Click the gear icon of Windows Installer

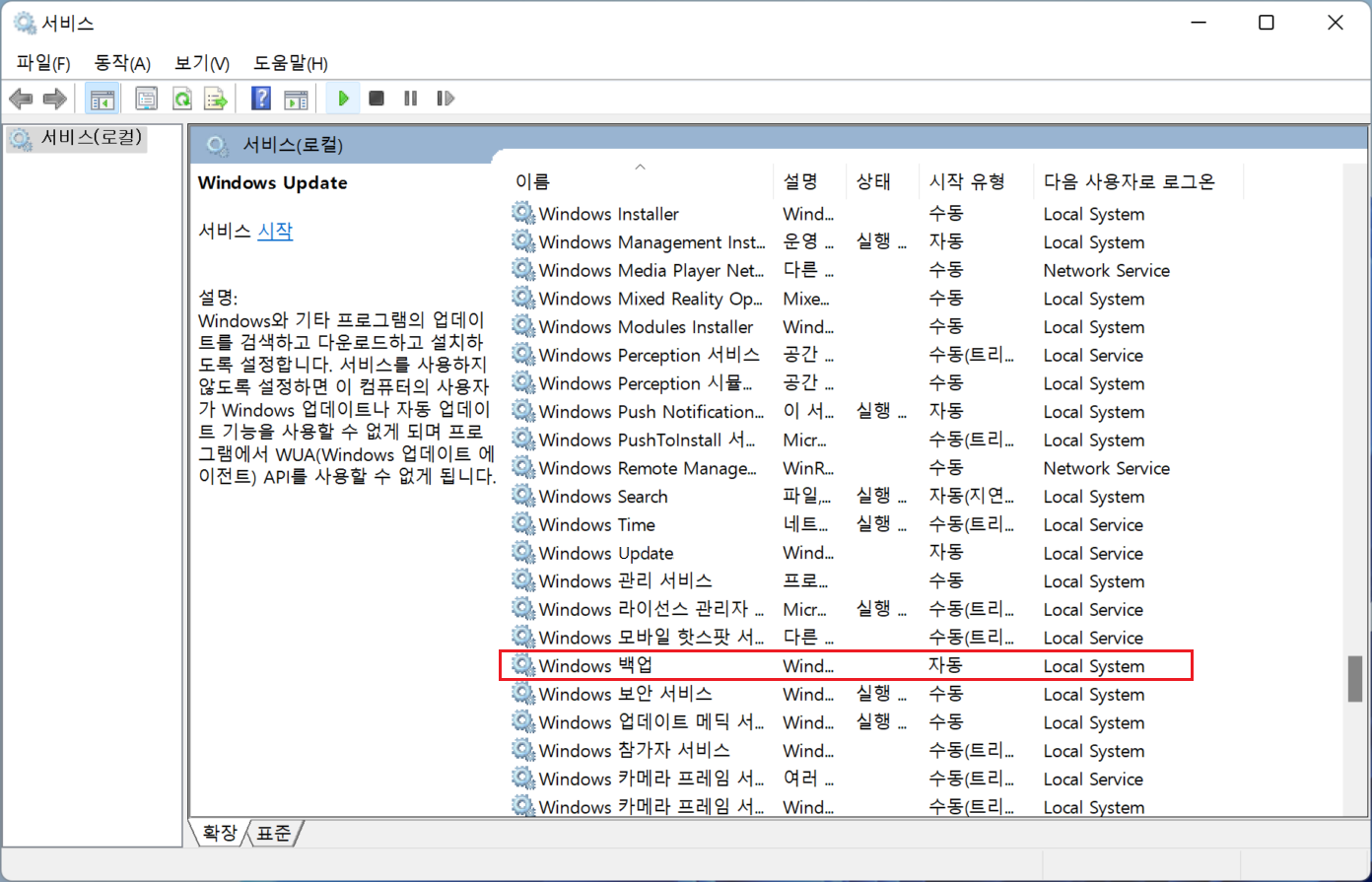click(x=522, y=214)
